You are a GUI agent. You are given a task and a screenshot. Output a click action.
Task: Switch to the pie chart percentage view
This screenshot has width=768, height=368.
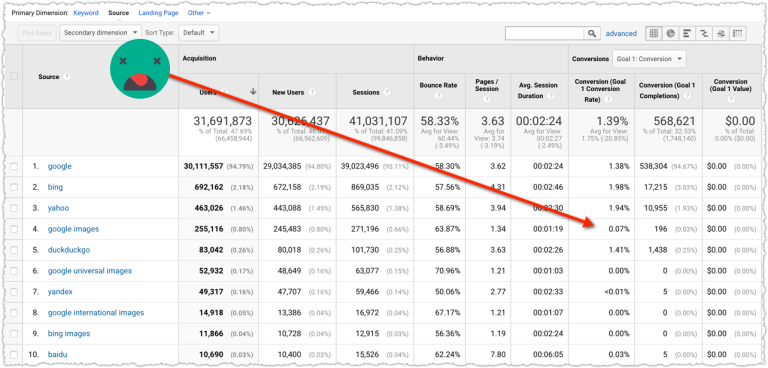click(671, 33)
